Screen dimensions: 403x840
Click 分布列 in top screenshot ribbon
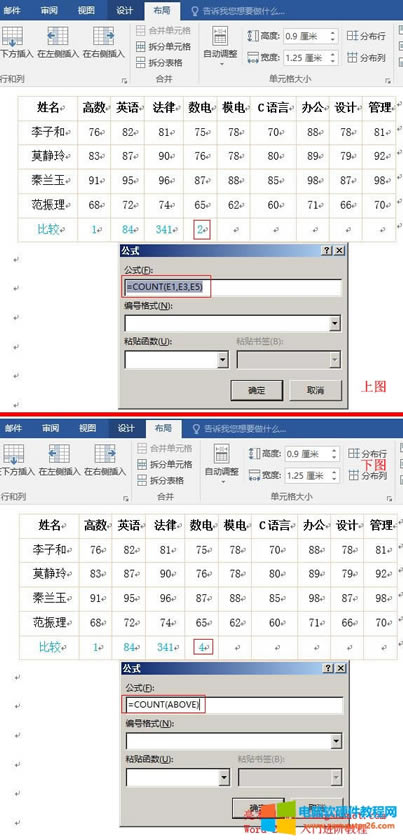pos(366,57)
